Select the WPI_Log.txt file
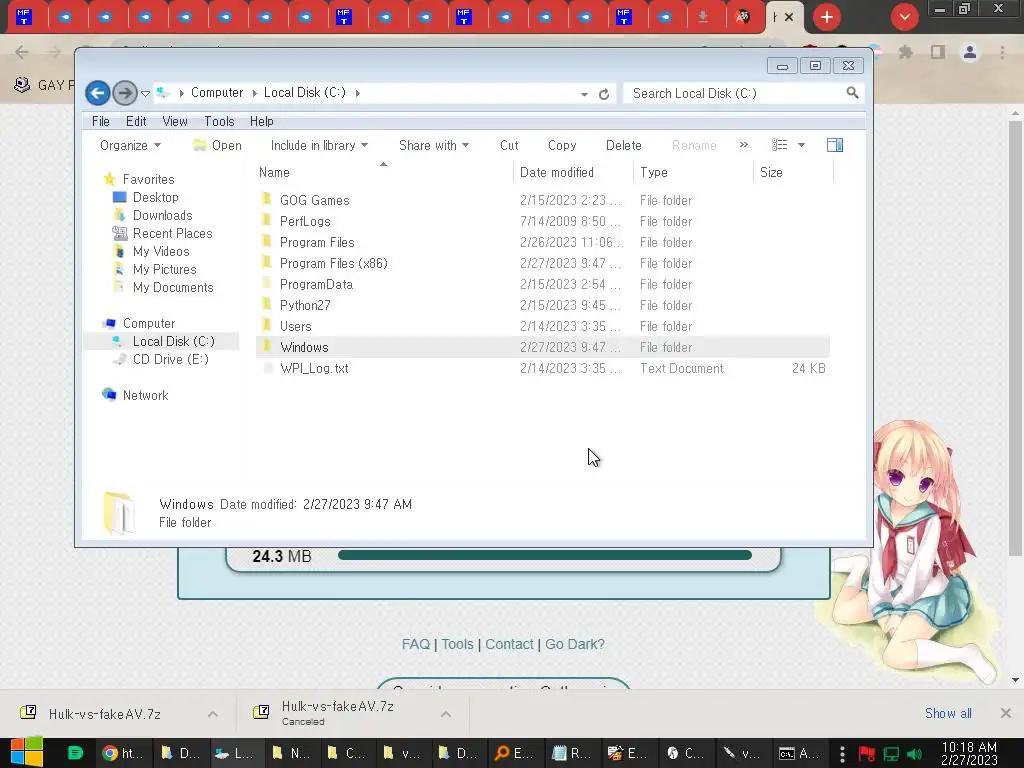Image resolution: width=1024 pixels, height=768 pixels. 543,368
